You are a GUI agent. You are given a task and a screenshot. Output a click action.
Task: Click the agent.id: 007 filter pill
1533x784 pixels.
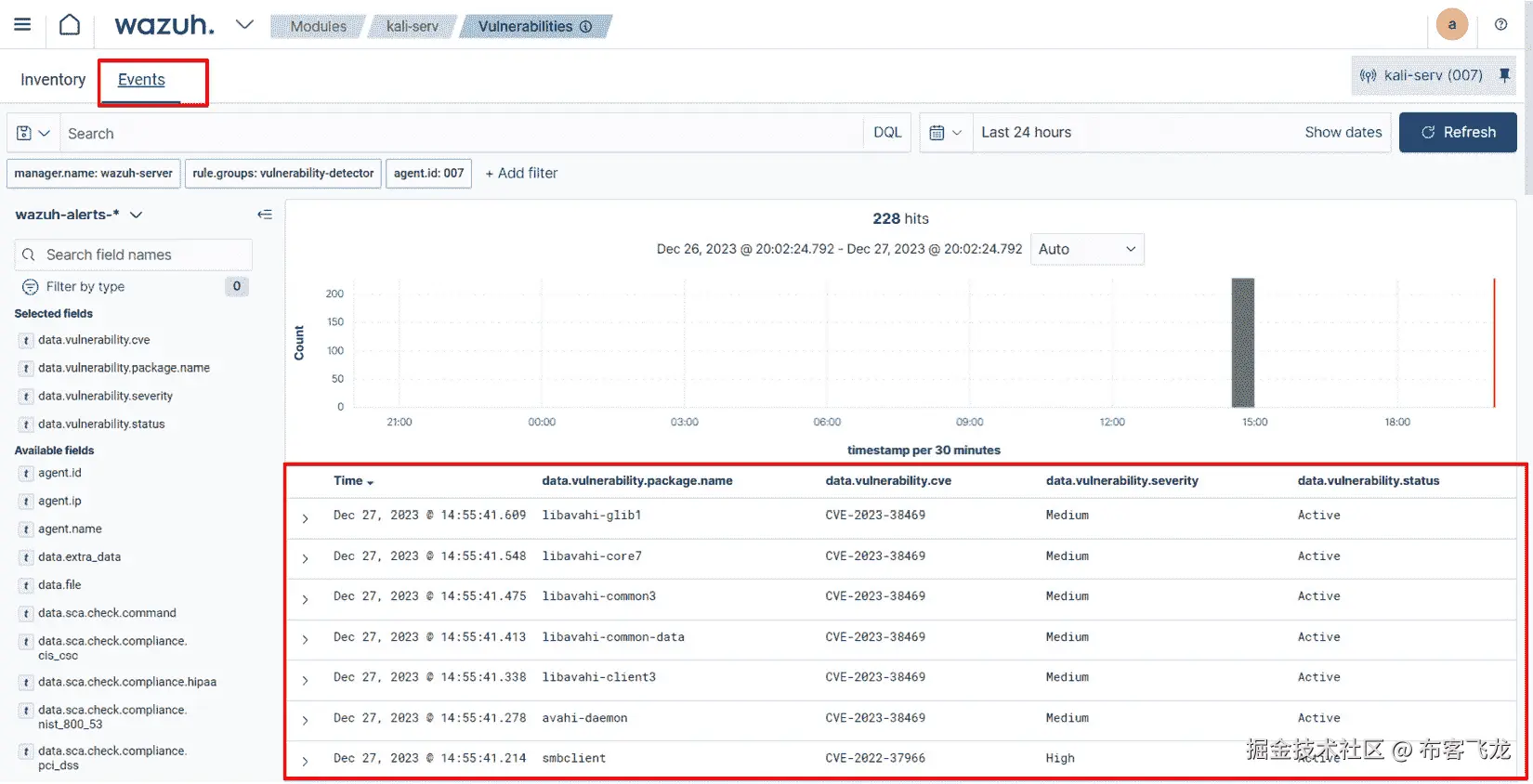428,173
